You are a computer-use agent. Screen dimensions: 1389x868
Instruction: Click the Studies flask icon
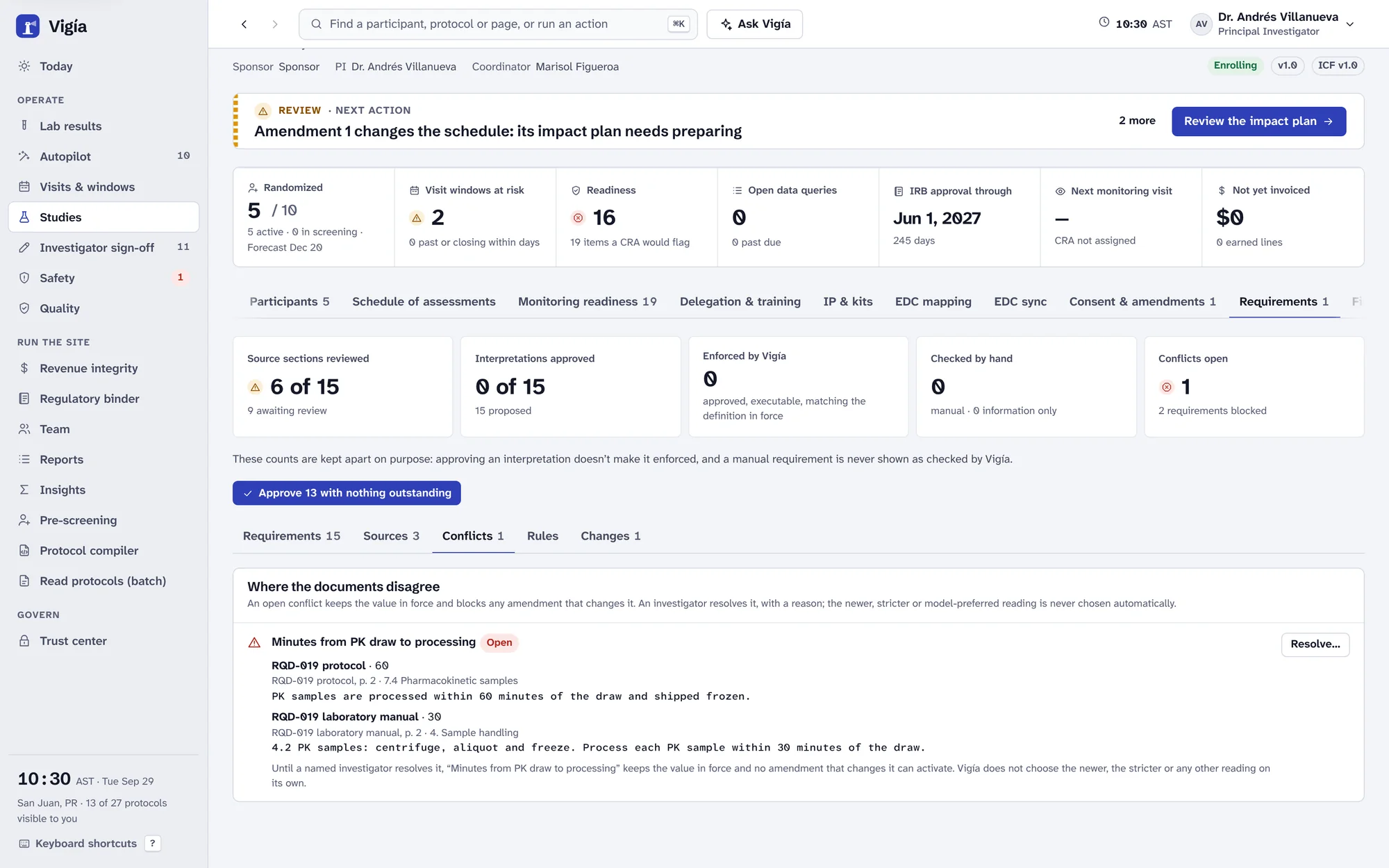click(x=24, y=217)
